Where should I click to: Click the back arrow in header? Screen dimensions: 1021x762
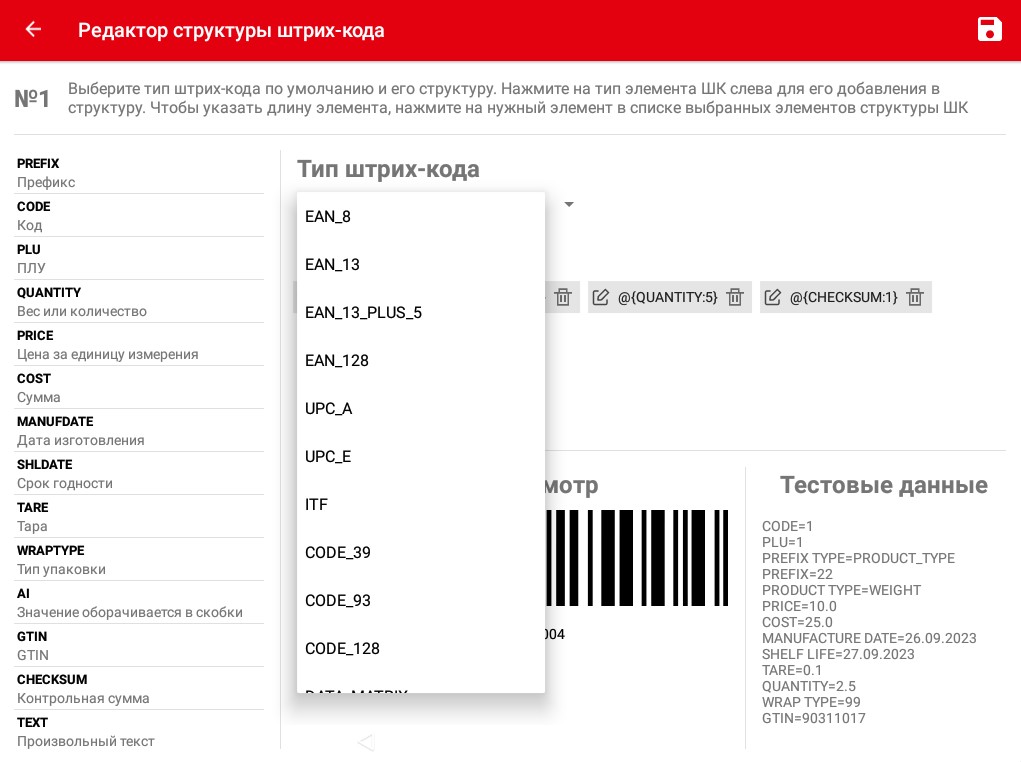[x=33, y=30]
